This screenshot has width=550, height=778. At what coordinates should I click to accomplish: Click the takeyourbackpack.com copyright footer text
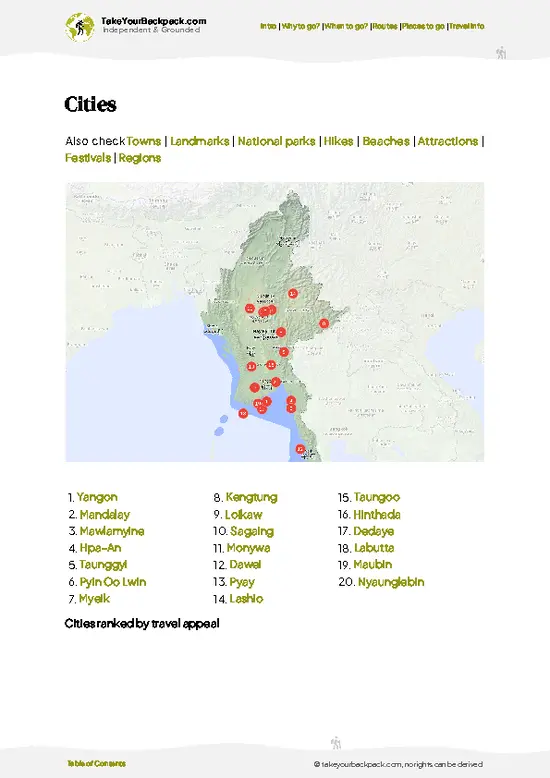(x=398, y=764)
